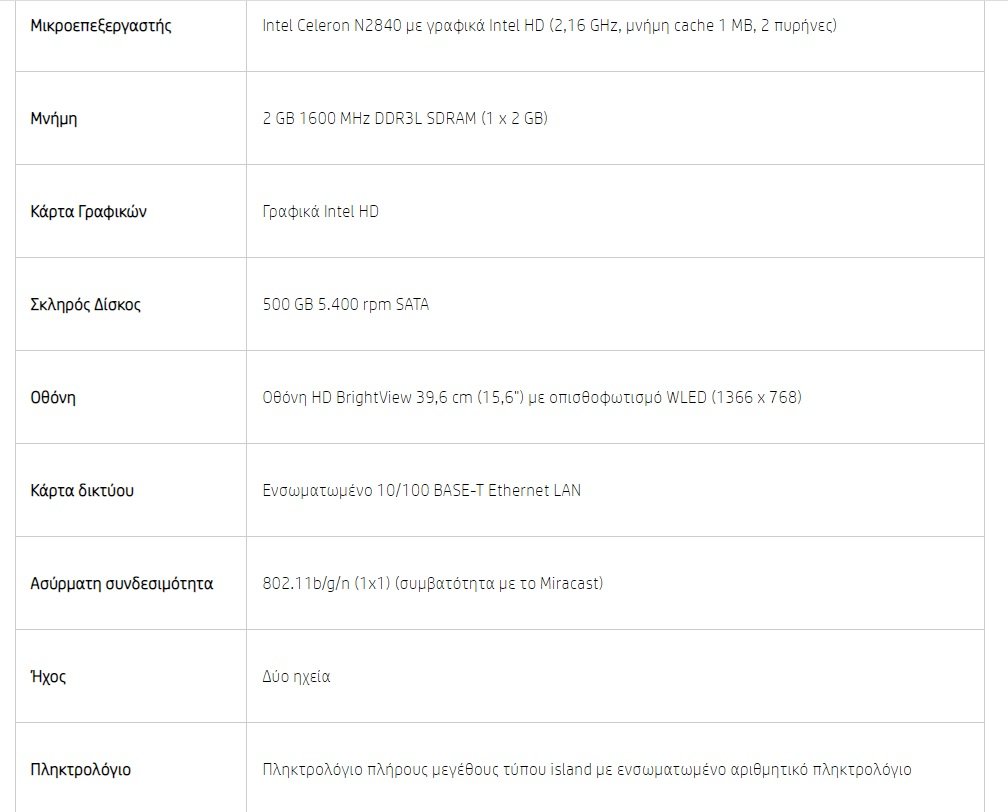Screen dimensions: 1008x812
Task: Click the Οθόνη row label
Action: [53, 397]
